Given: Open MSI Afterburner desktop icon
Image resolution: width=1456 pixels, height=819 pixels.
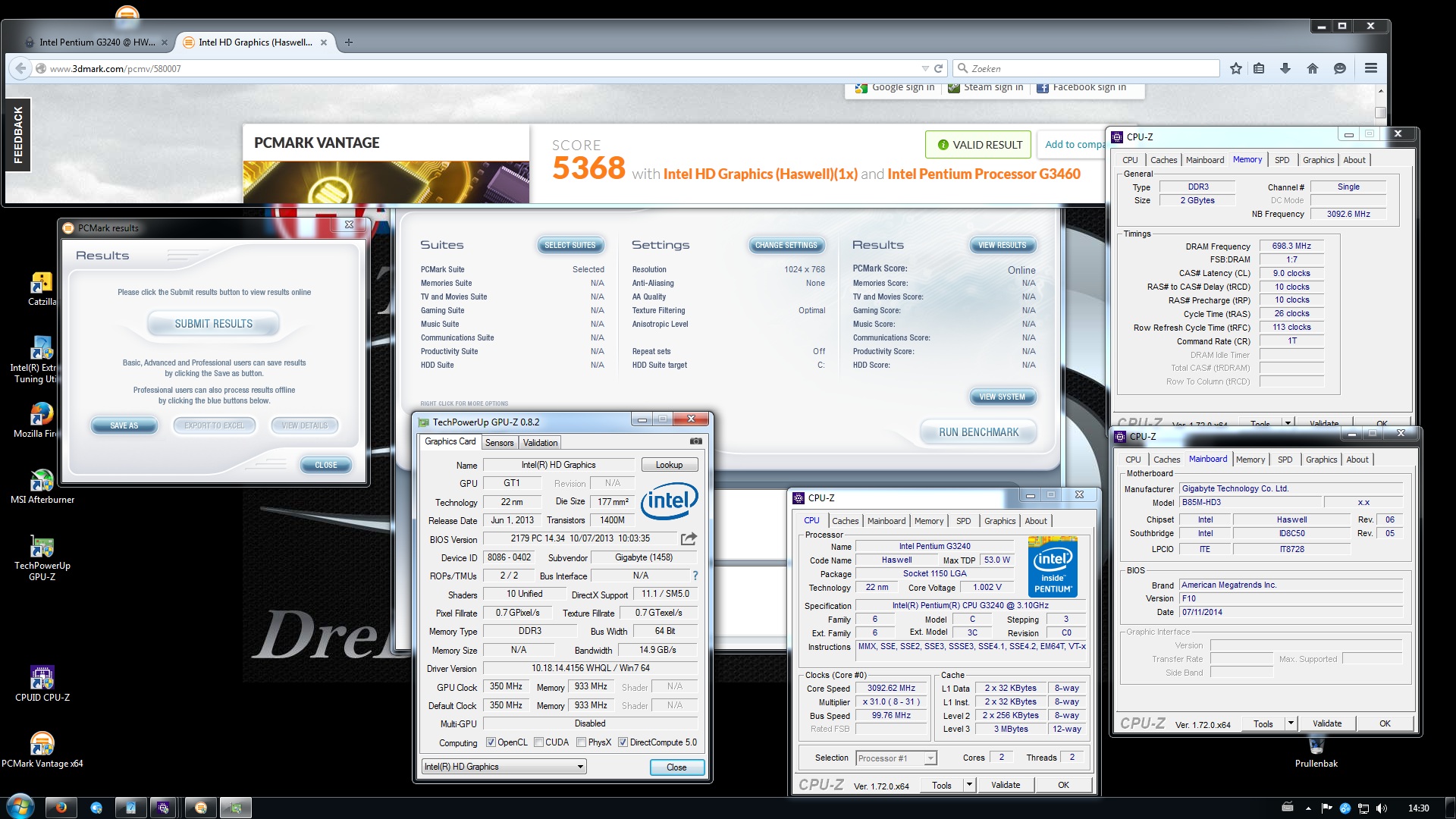Looking at the screenshot, I should click(x=42, y=487).
